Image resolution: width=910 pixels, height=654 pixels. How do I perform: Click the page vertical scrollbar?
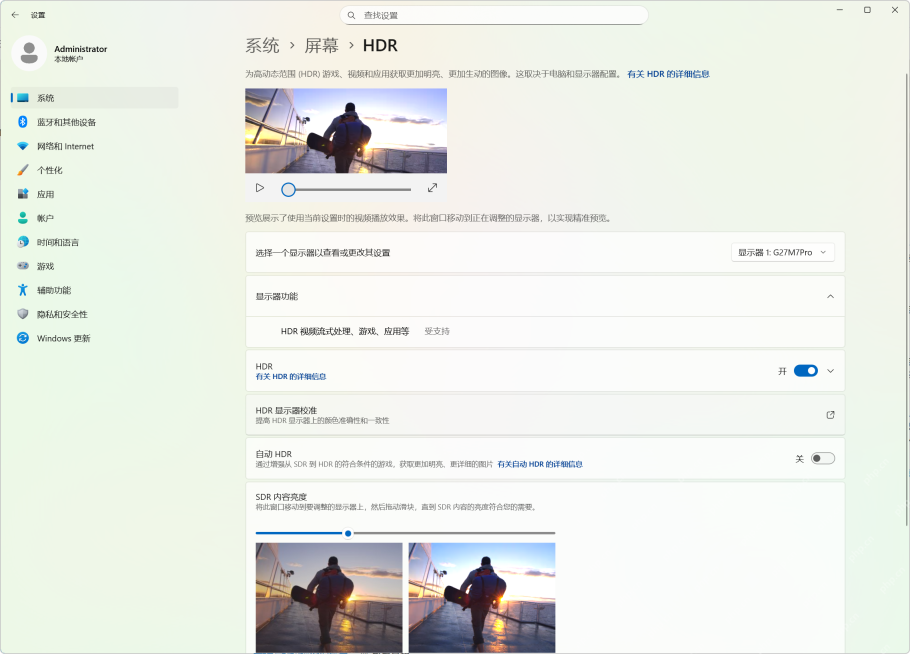click(x=907, y=300)
